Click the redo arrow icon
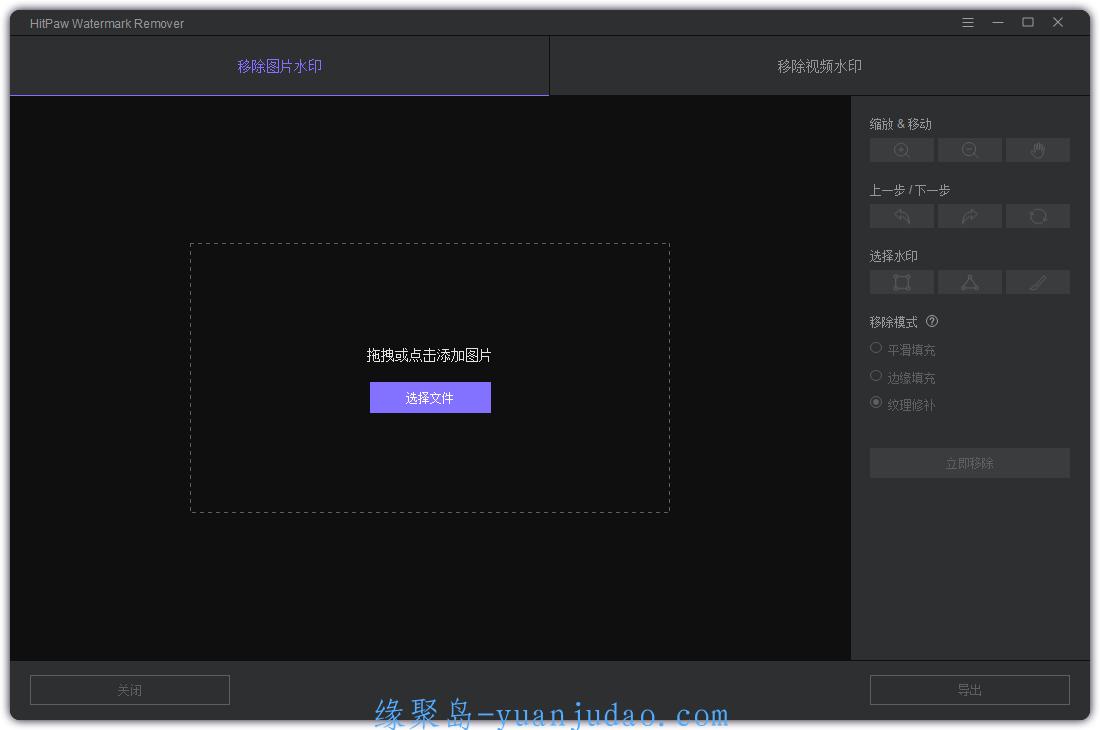1100x730 pixels. pyautogui.click(x=970, y=216)
